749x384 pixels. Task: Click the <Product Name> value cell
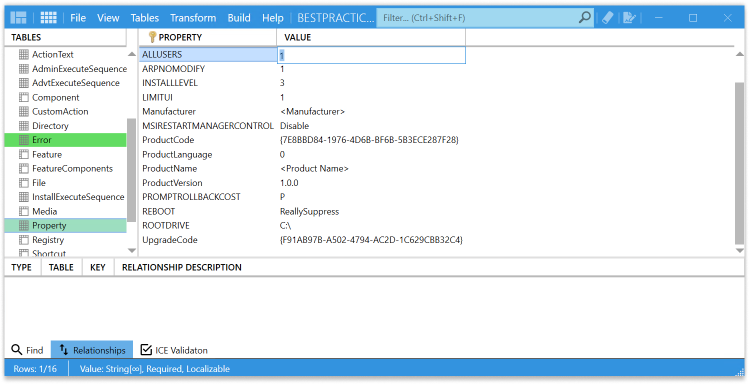(x=314, y=169)
